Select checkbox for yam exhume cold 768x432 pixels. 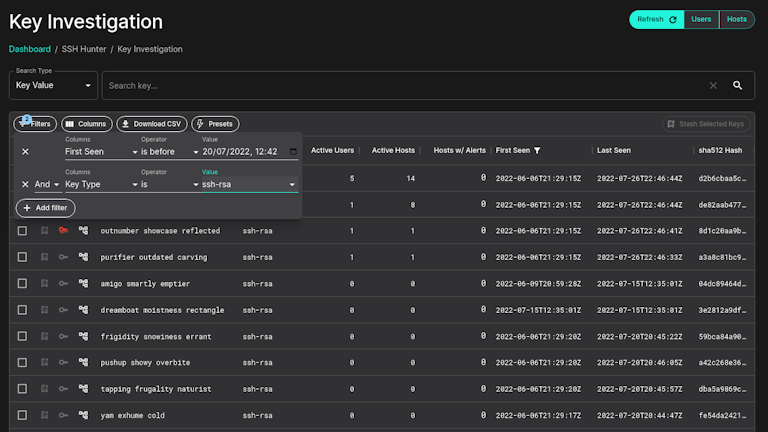22,415
